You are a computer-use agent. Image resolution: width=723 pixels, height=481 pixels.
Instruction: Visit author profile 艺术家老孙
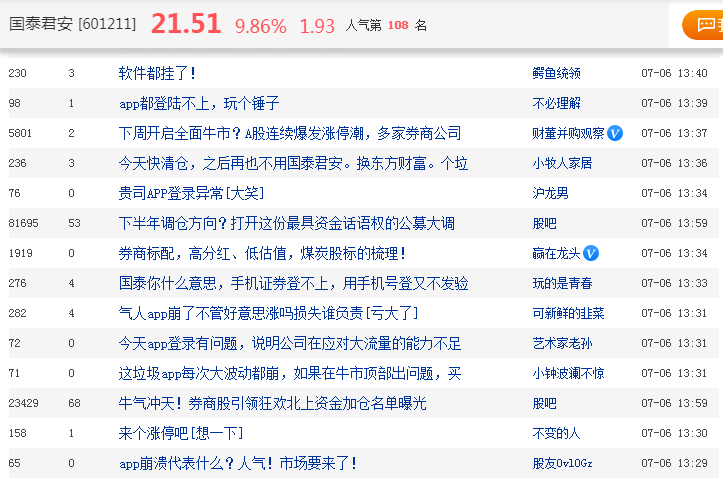click(x=562, y=343)
